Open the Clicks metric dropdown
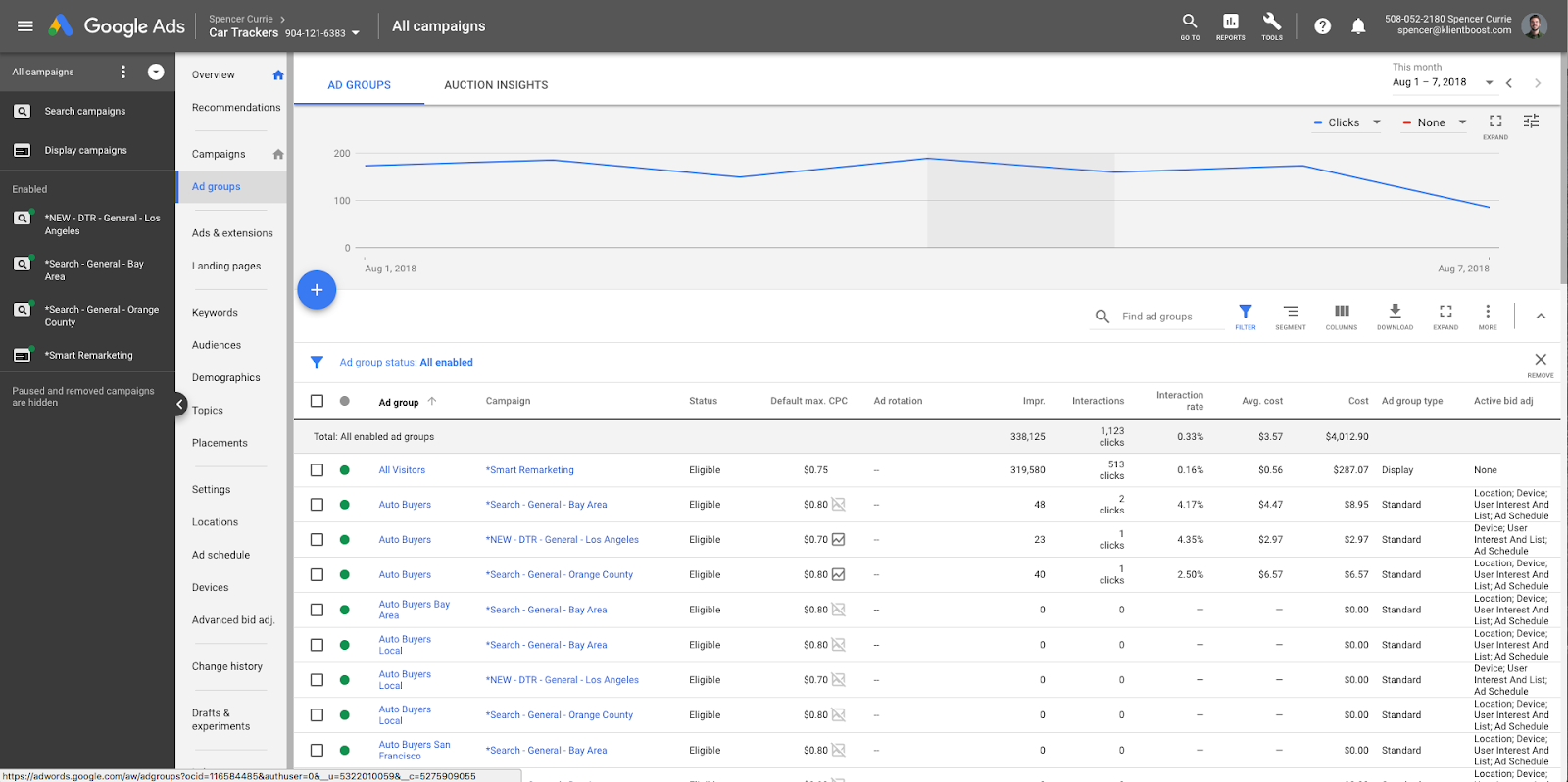Screen dimensions: 1568x782 (x=1347, y=122)
